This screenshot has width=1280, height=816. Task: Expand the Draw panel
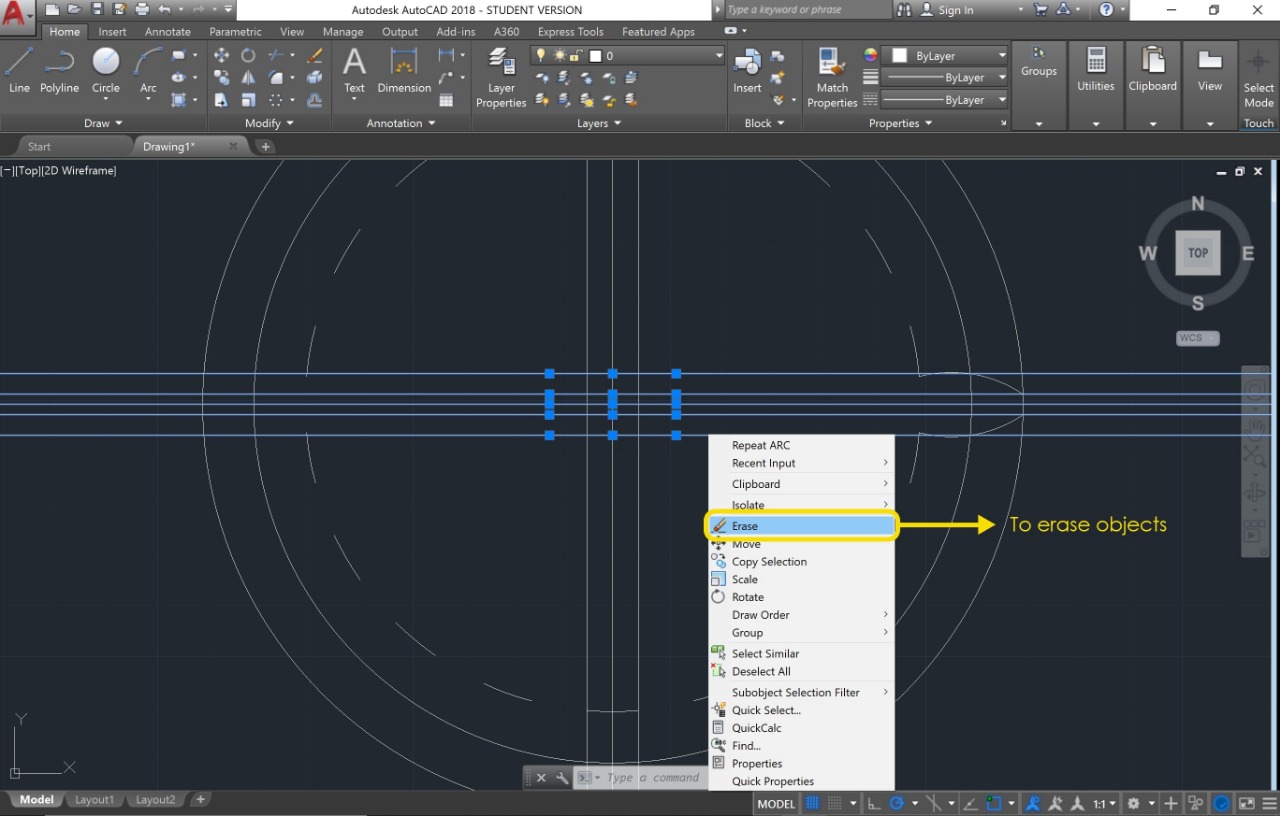[103, 123]
